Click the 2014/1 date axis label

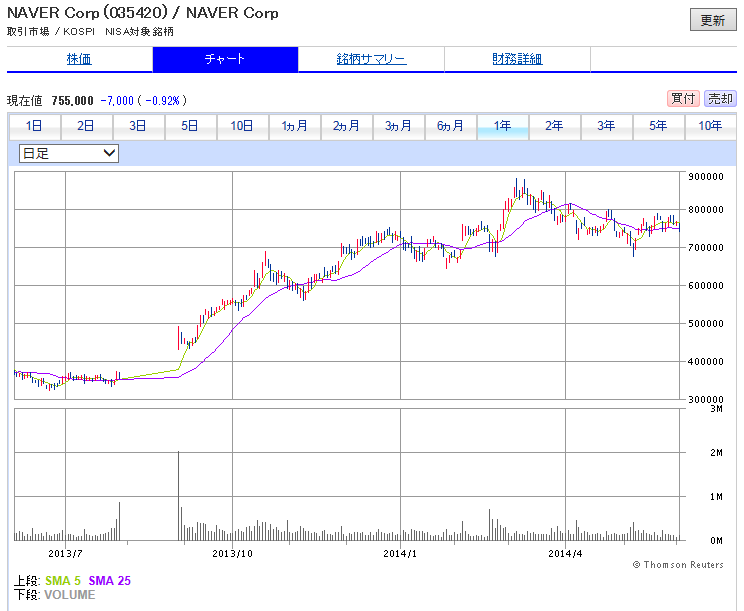(x=400, y=554)
